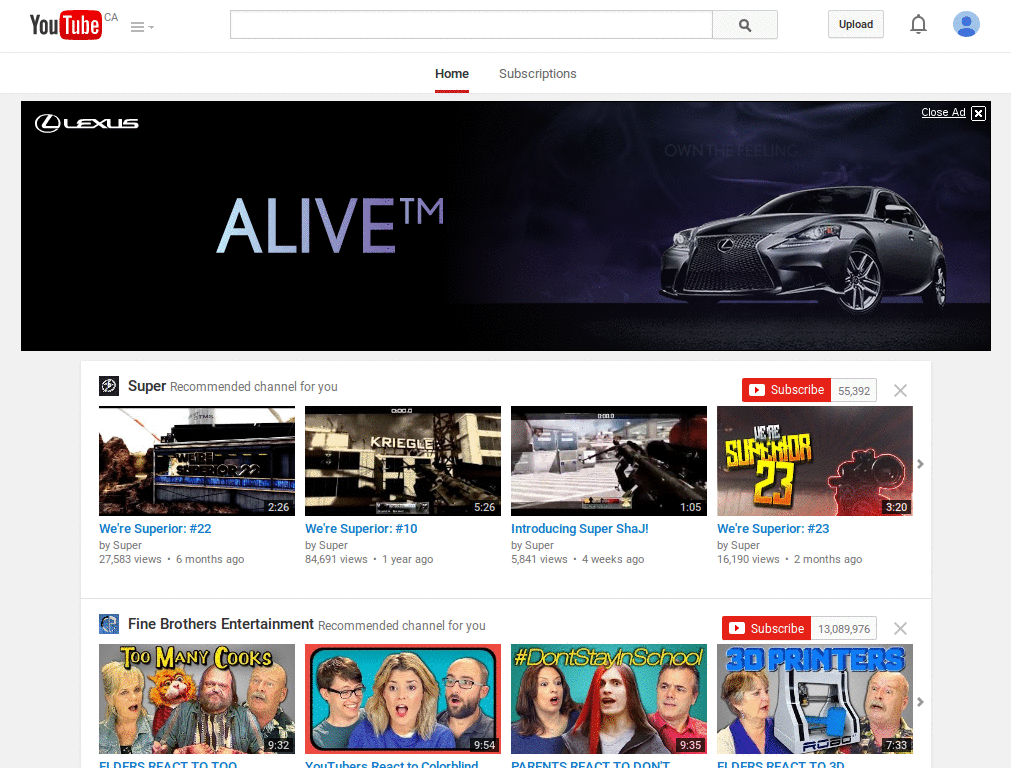
Task: Click the We're Superior: #10 title
Action: point(361,528)
